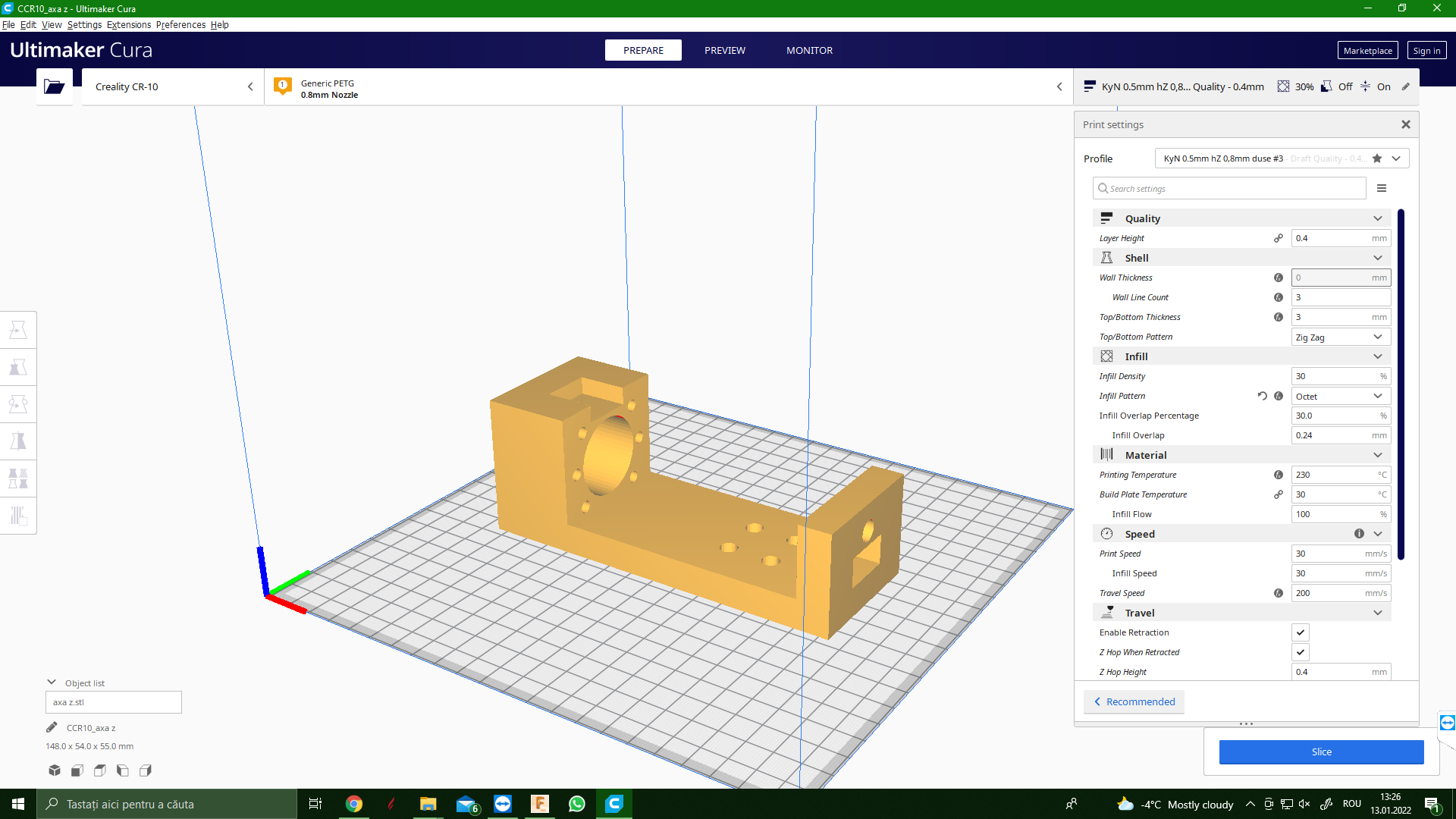Open Top/Bottom Pattern Zig Zag dropdown
1456x819 pixels.
click(1340, 337)
